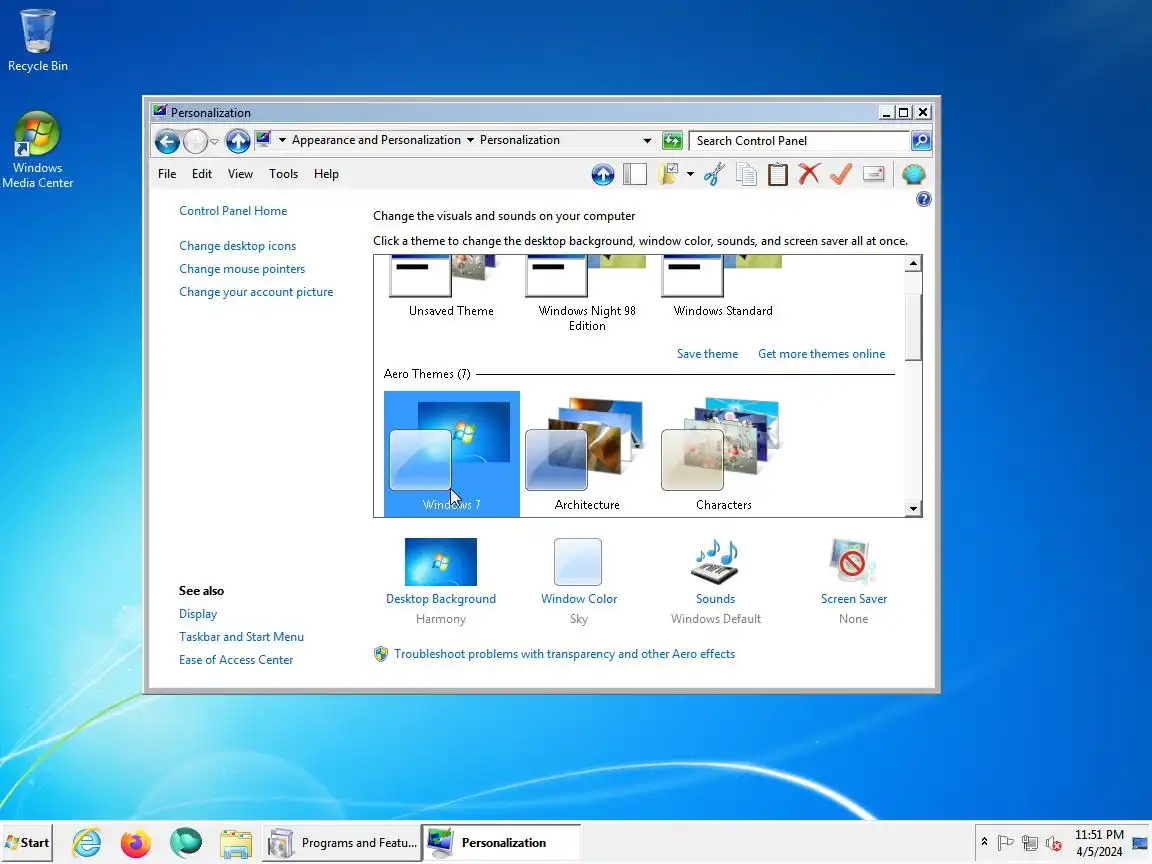This screenshot has height=864, width=1152.
Task: Click the folder views toolbar icon
Action: point(669,174)
